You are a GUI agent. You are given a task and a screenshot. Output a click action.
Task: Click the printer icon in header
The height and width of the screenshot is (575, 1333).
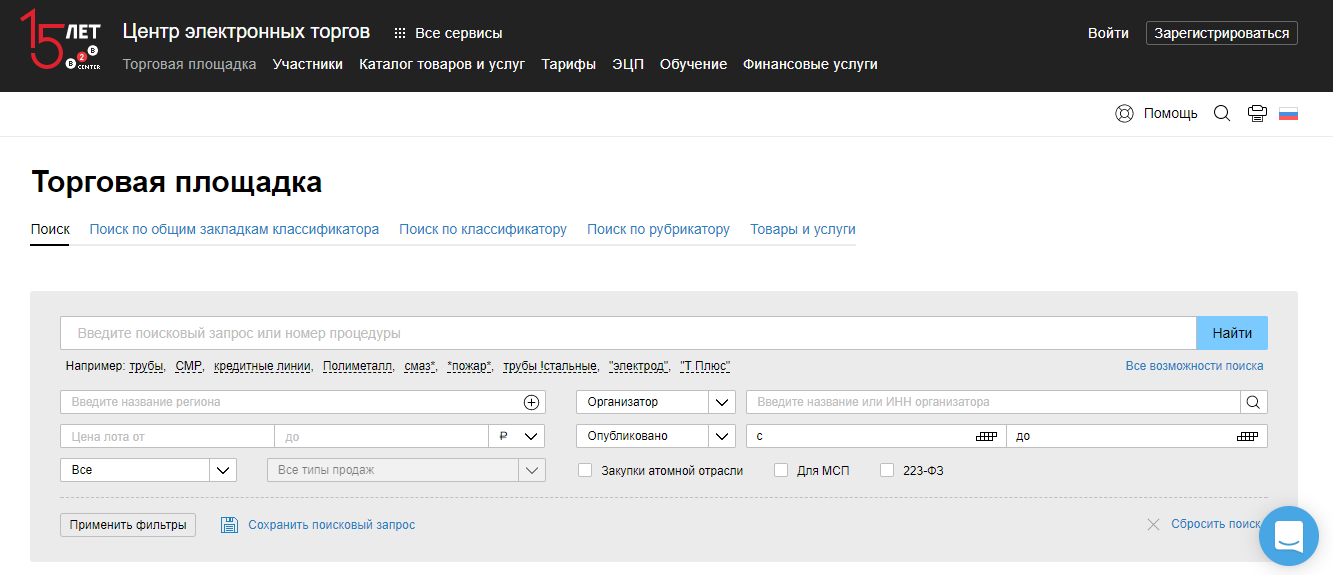[1257, 114]
